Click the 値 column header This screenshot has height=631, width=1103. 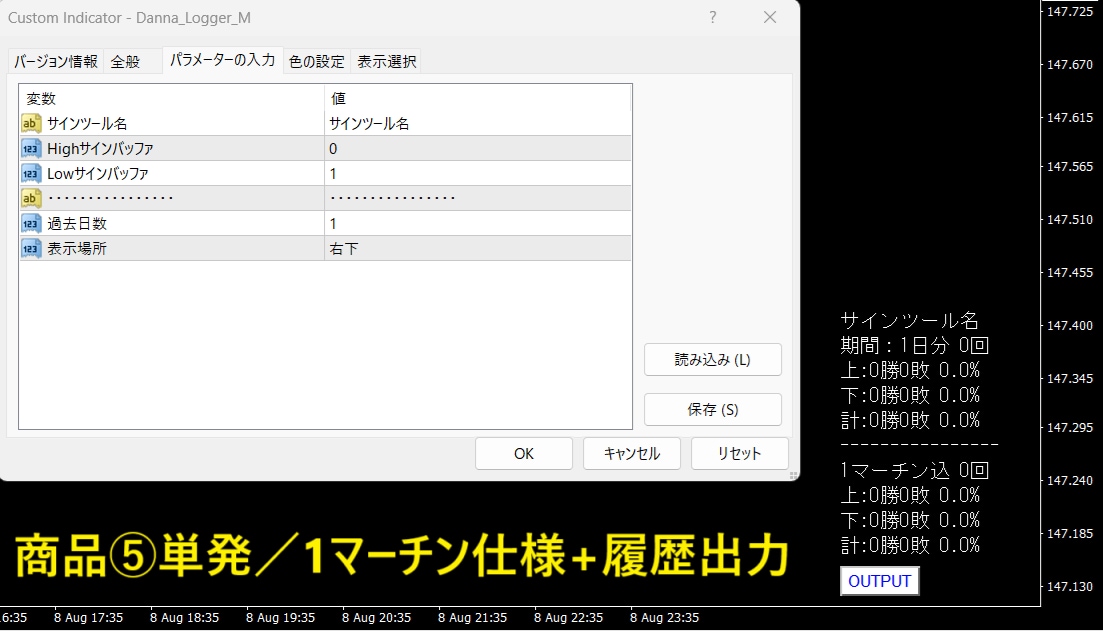[478, 98]
